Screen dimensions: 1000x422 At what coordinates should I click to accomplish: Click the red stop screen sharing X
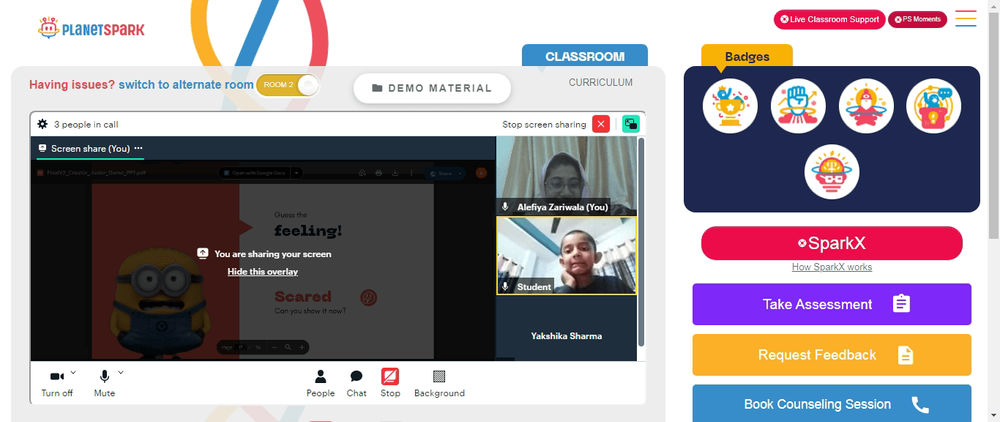coord(601,124)
